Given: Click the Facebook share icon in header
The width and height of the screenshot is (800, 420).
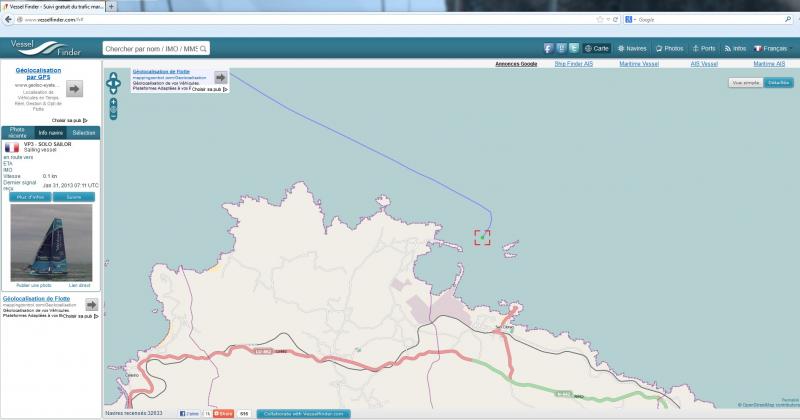Looking at the screenshot, I should [x=548, y=48].
